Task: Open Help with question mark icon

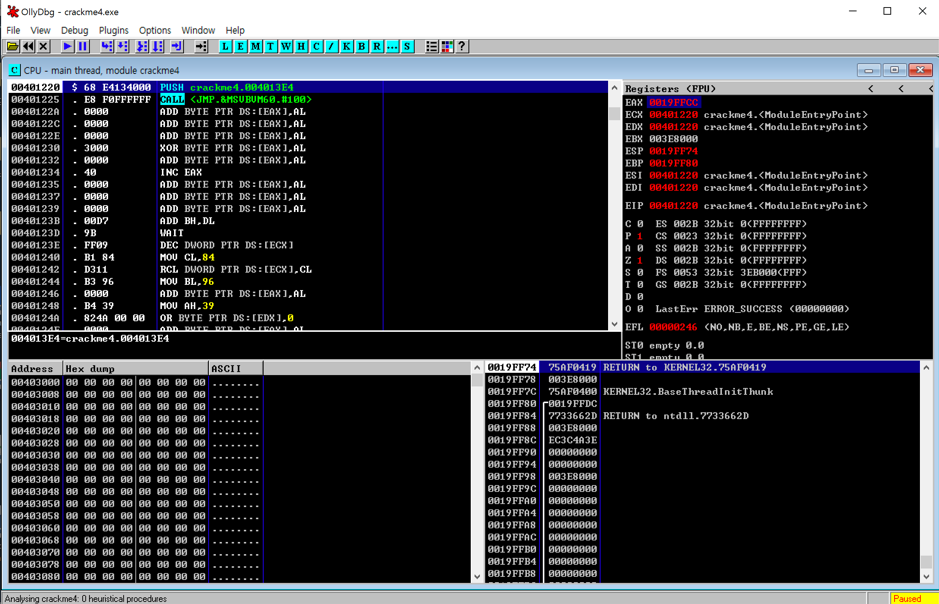Action: [x=462, y=46]
